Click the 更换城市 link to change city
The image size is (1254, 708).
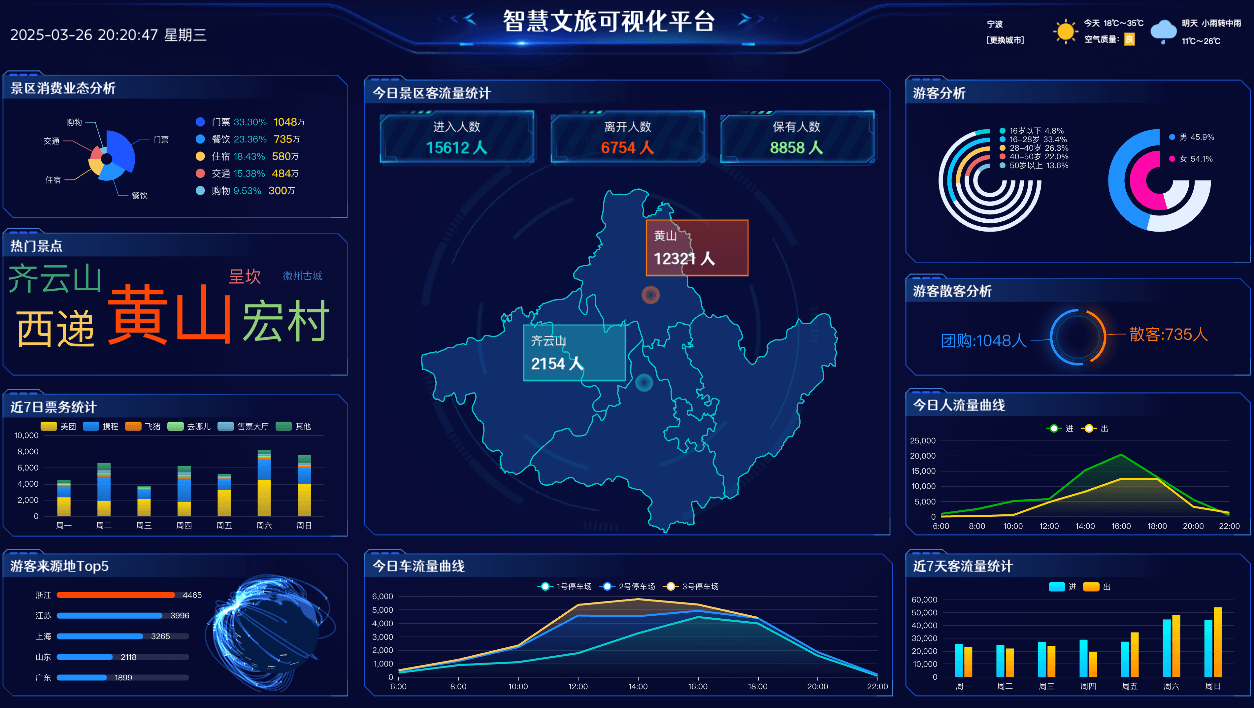1004,41
